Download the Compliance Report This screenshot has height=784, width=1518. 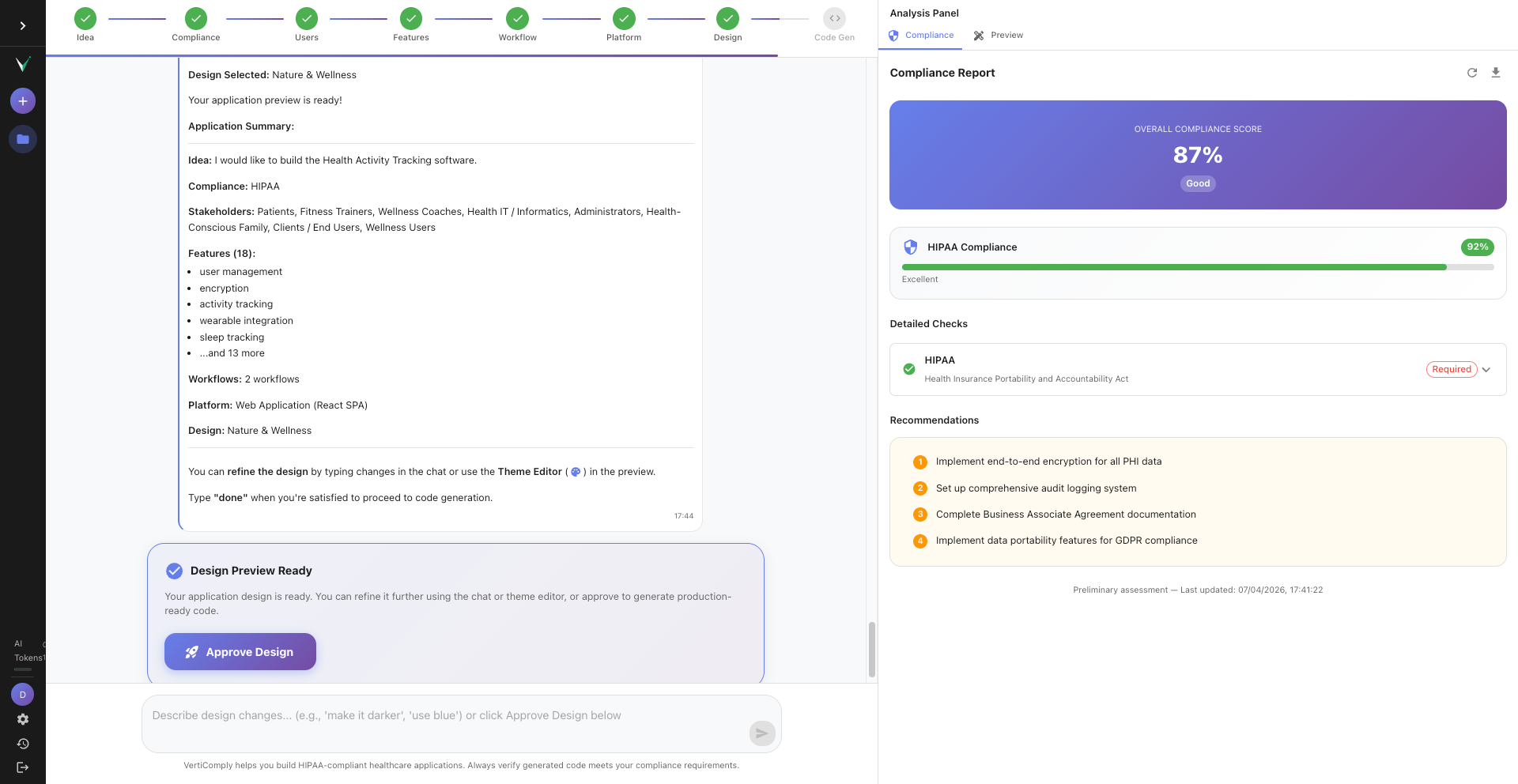[1496, 72]
